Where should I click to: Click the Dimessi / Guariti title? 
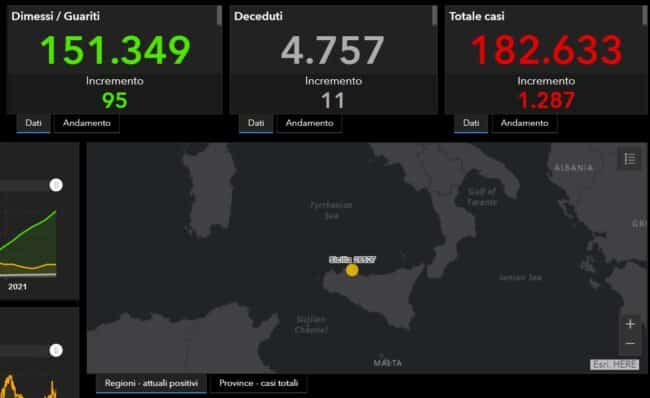tap(56, 16)
